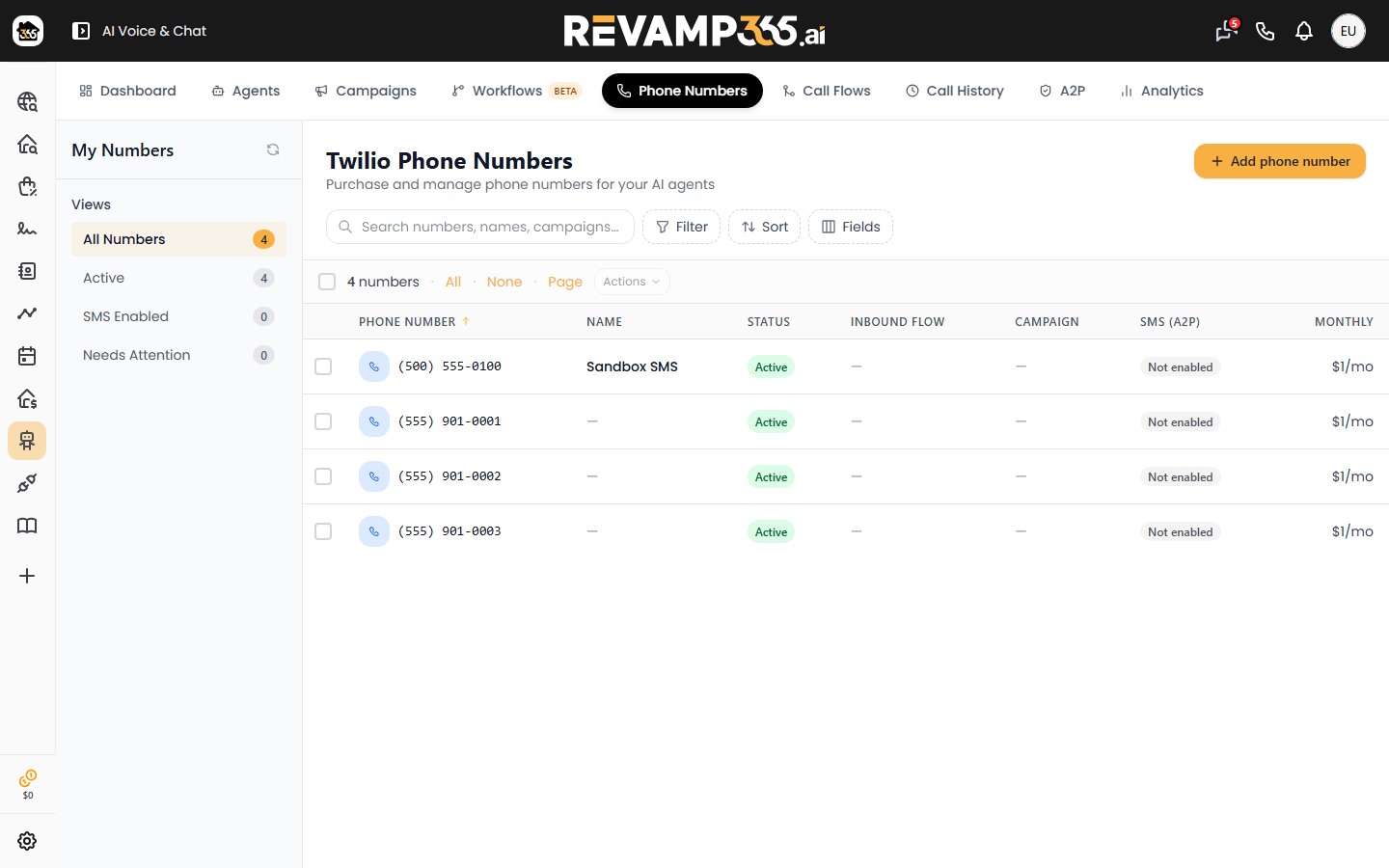Click the (555) 901-0003 phone number text

[449, 531]
